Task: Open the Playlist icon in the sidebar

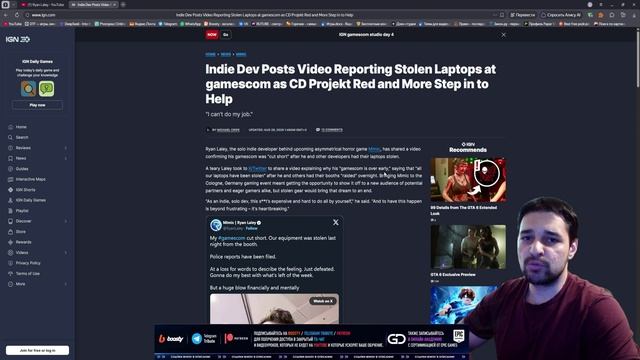Action: point(10,211)
